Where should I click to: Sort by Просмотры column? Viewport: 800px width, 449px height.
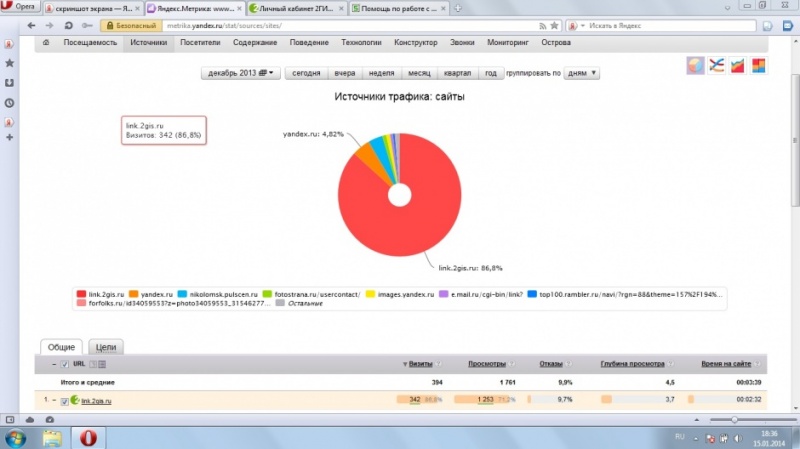[487, 364]
